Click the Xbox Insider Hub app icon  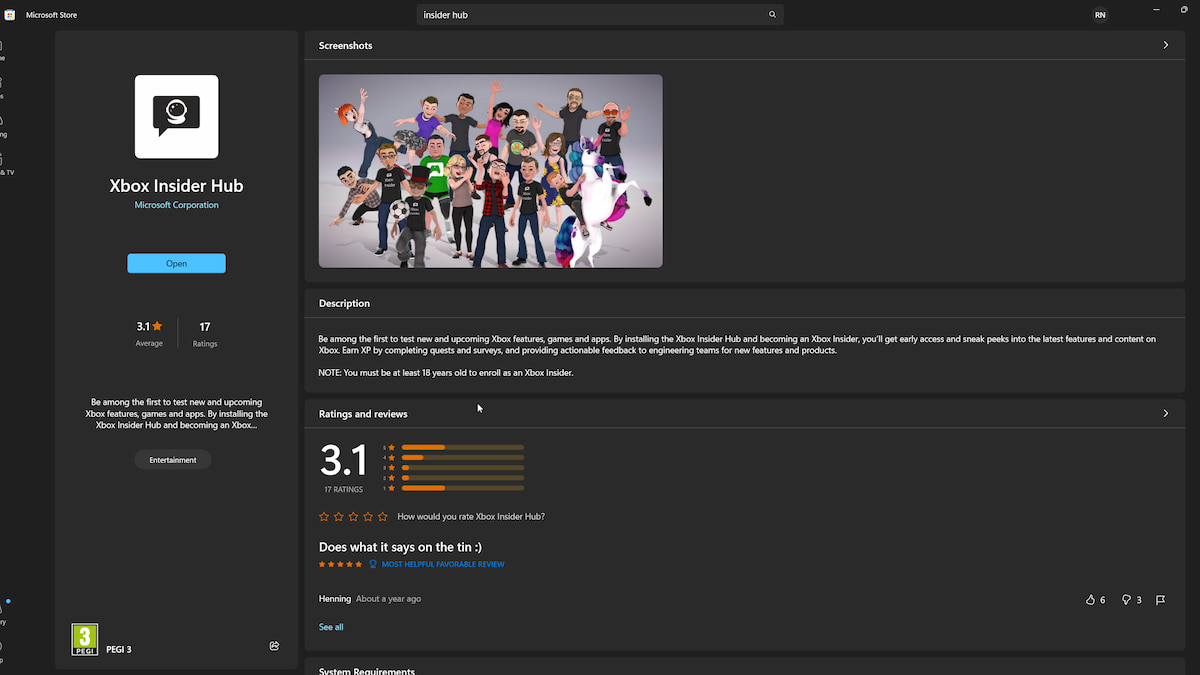click(x=176, y=116)
